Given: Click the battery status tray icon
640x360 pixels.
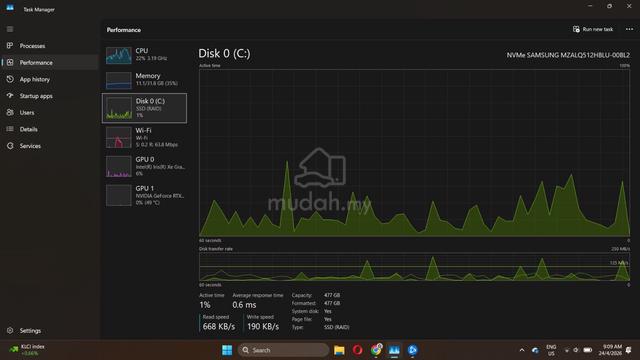Looking at the screenshot, I should click(x=588, y=350).
